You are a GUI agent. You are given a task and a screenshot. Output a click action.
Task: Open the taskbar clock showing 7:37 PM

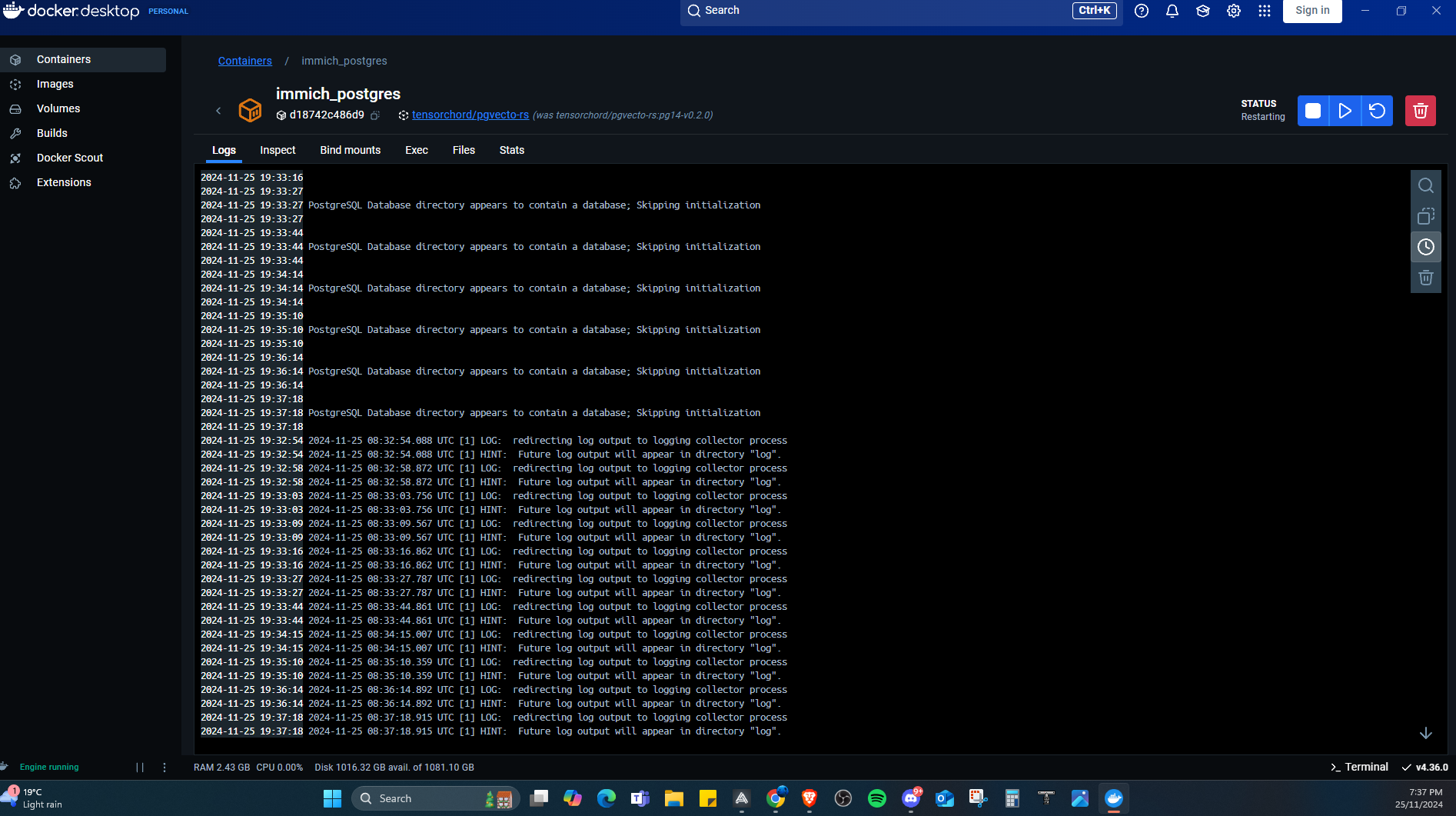1419,798
